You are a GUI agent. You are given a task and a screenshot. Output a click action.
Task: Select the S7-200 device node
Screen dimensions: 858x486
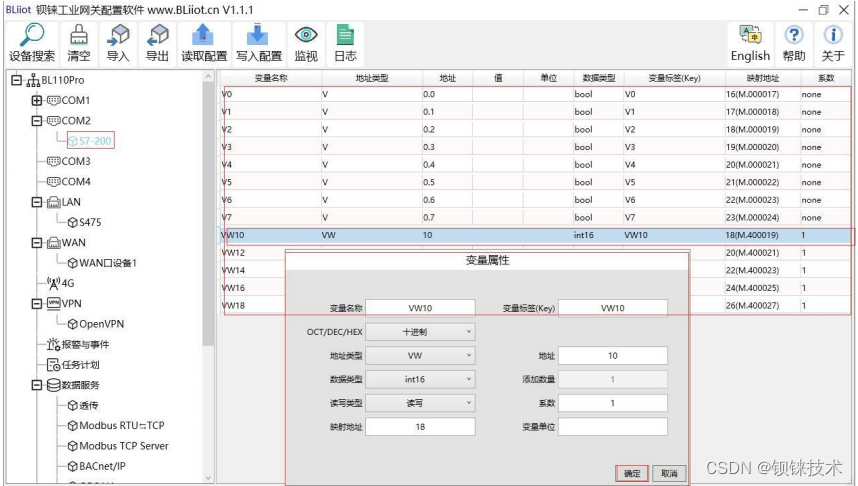91,141
